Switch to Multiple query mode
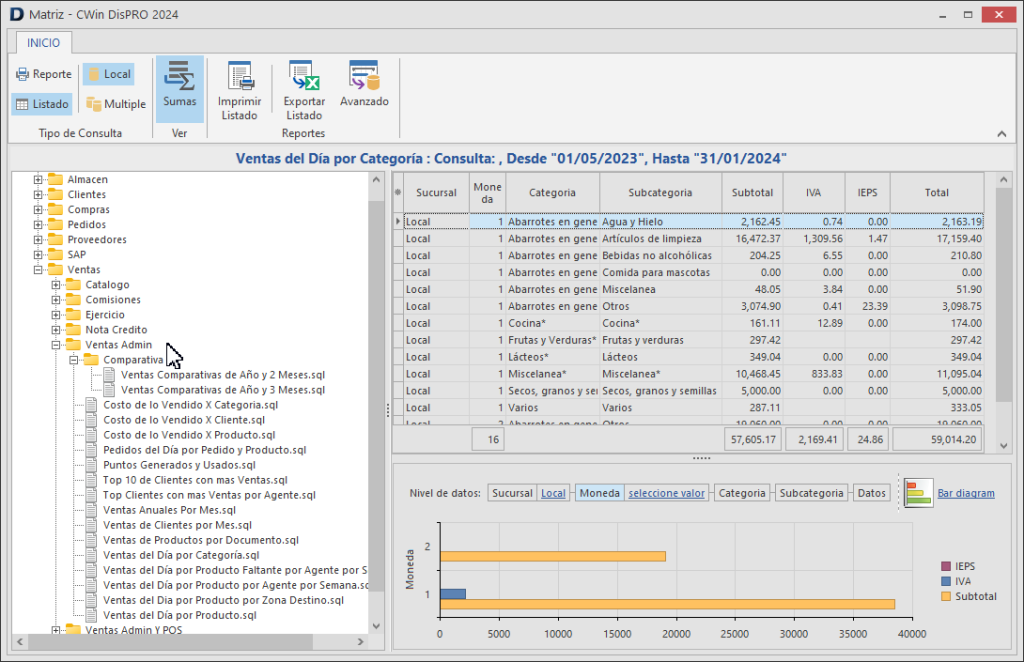Screen dimensions: 1024x662 coord(115,104)
